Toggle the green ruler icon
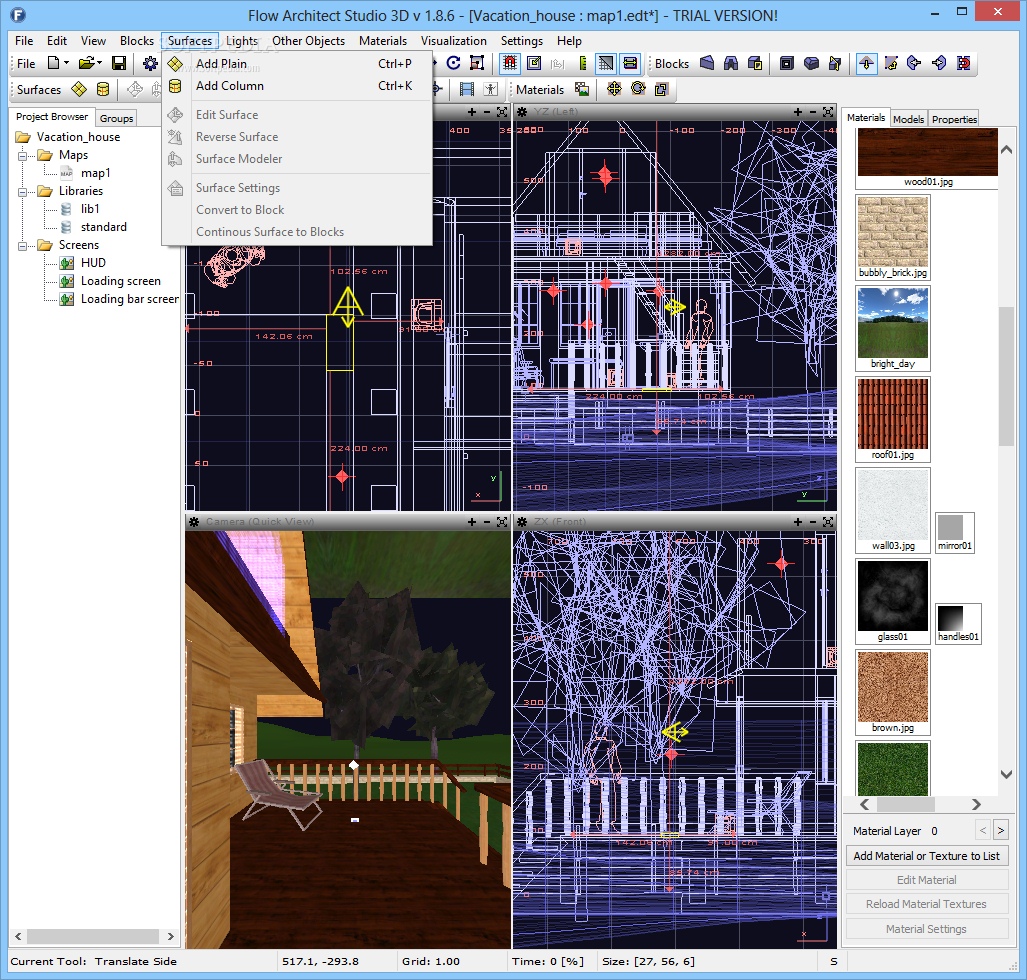 [582, 63]
